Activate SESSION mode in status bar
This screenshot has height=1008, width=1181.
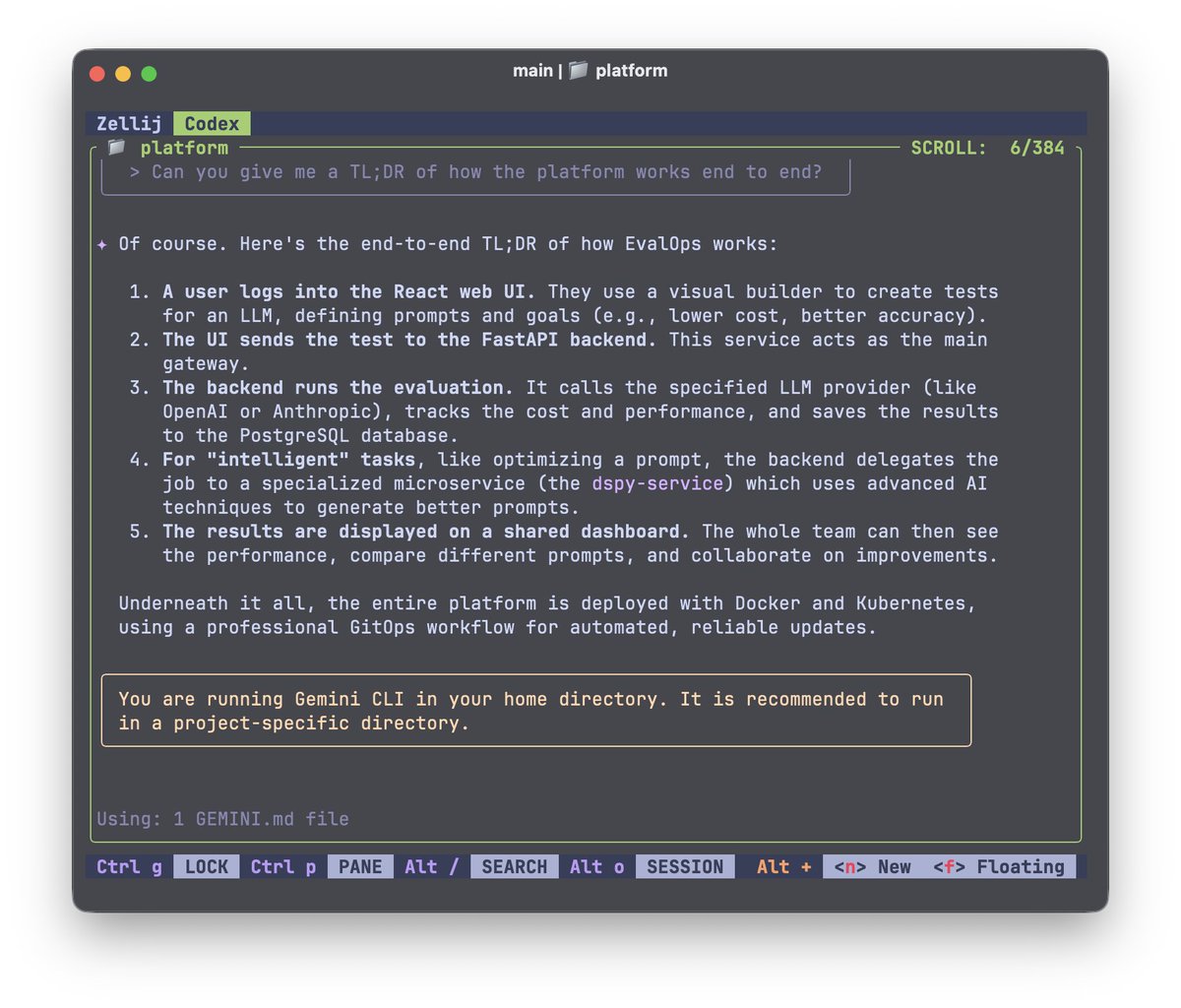pos(685,867)
